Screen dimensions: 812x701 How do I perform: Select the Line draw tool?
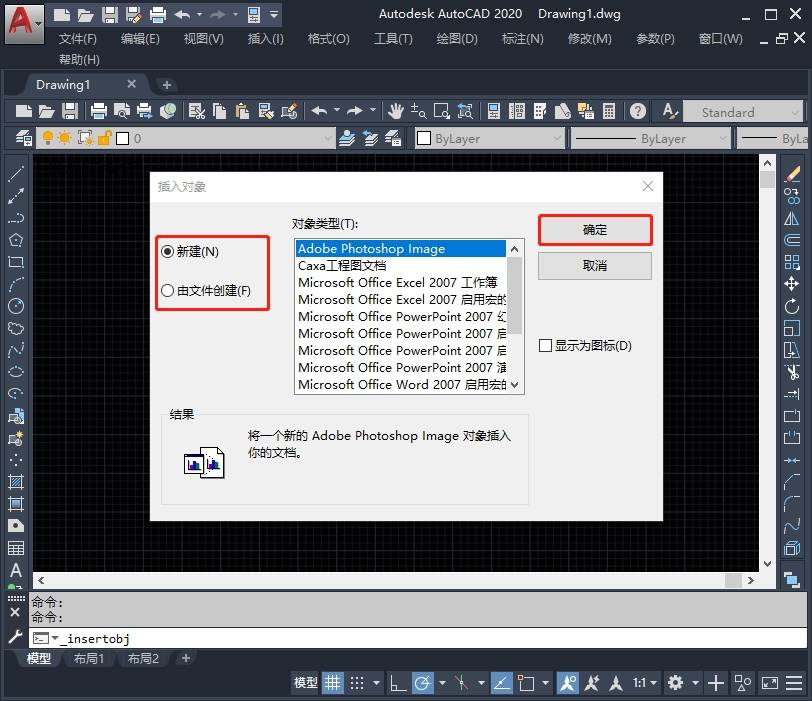[16, 173]
